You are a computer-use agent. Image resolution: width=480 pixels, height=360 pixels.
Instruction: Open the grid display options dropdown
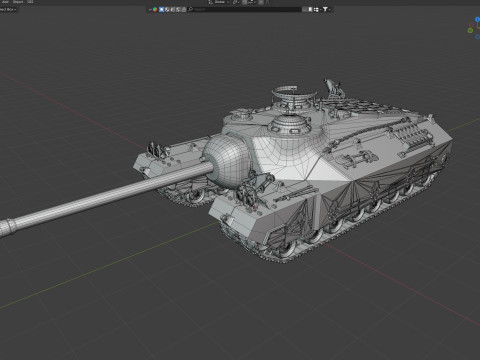coord(317,9)
